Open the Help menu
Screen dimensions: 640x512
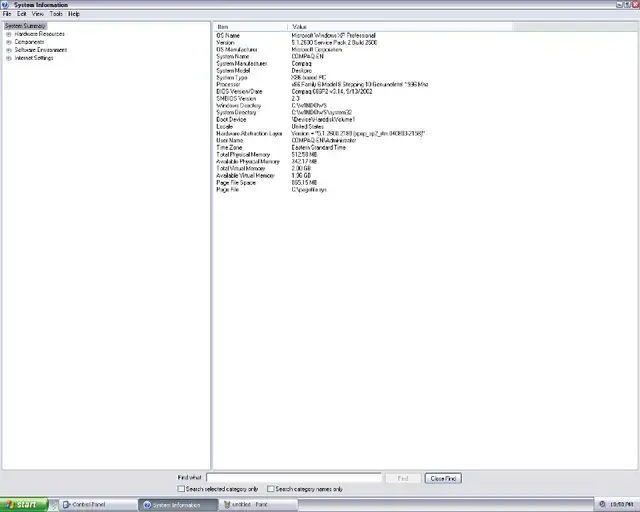(x=74, y=14)
